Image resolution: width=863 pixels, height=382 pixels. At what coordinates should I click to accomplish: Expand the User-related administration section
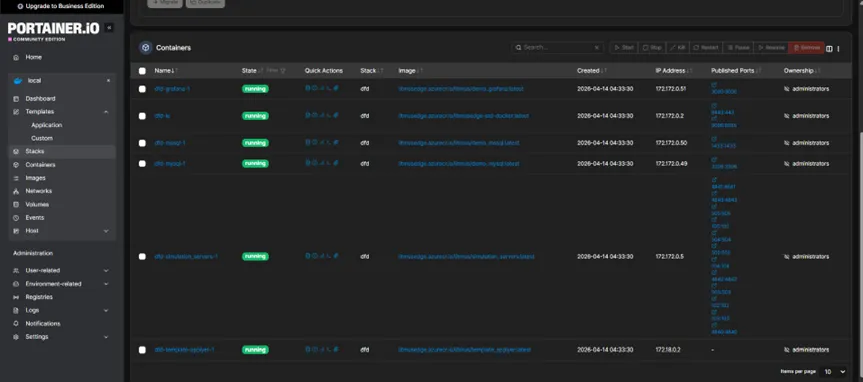106,270
